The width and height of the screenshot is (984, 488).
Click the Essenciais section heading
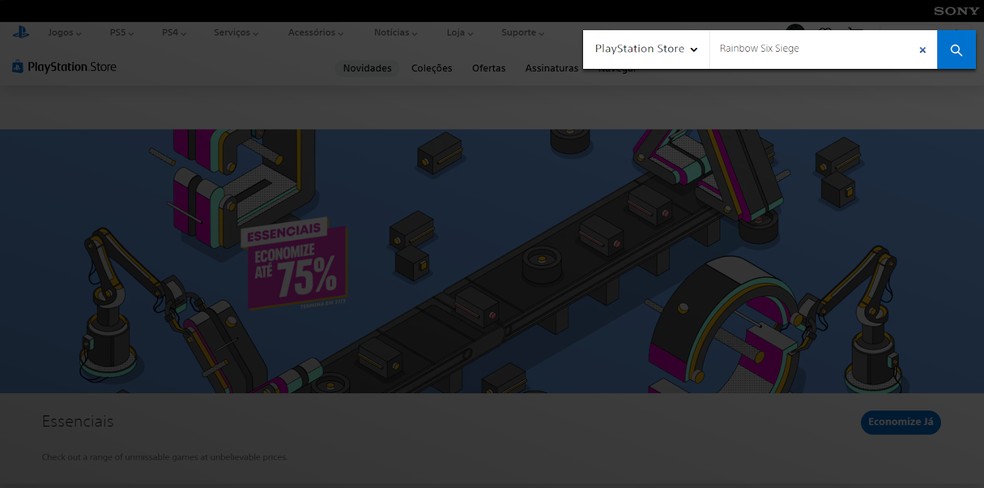point(78,422)
